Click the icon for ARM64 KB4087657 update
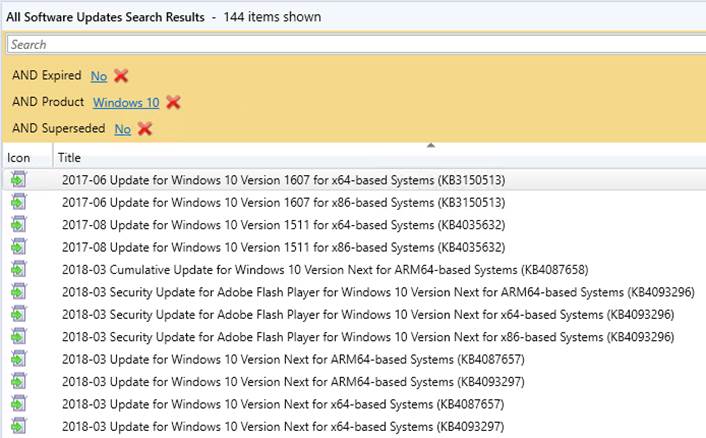 point(19,359)
